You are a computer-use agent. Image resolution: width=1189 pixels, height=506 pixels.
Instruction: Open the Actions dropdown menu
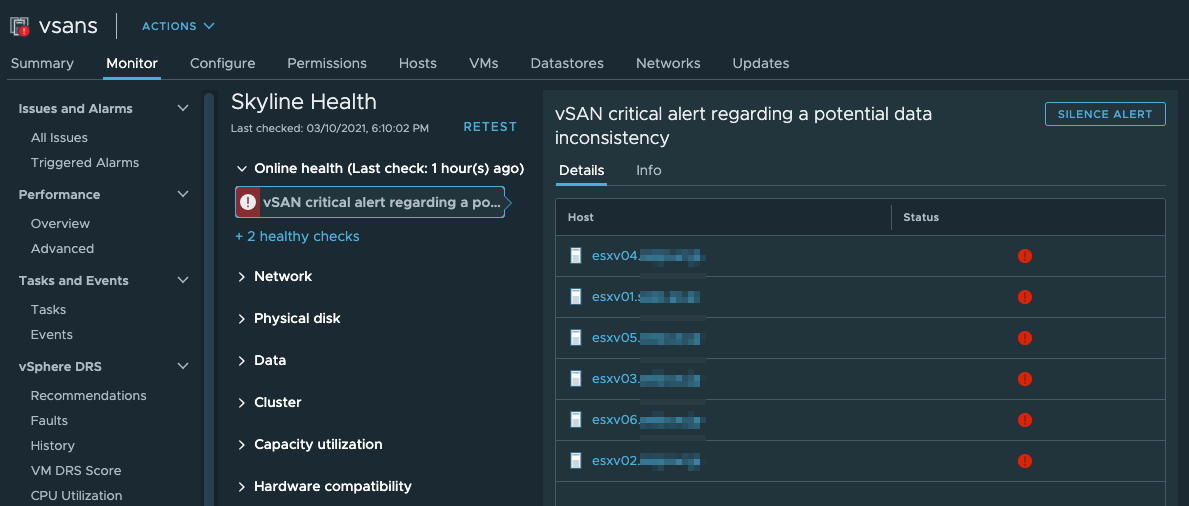(178, 26)
